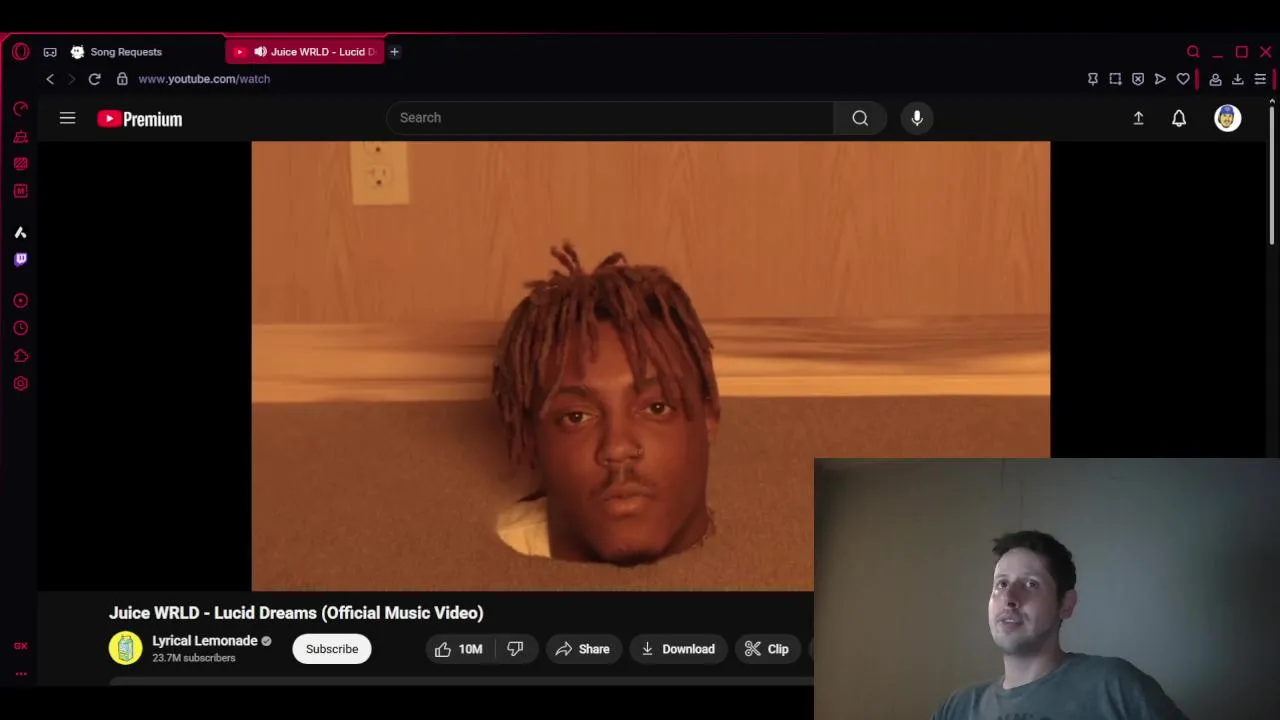Image resolution: width=1280 pixels, height=720 pixels.
Task: Switch to the Song Requests tab
Action: 126,52
